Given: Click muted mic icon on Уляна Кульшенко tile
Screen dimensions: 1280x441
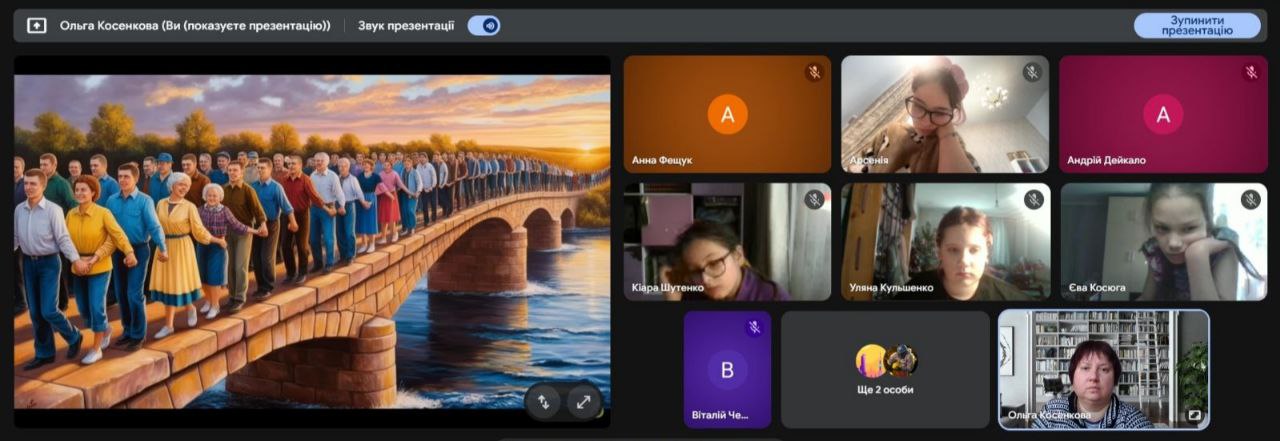Looking at the screenshot, I should click(x=1033, y=200).
